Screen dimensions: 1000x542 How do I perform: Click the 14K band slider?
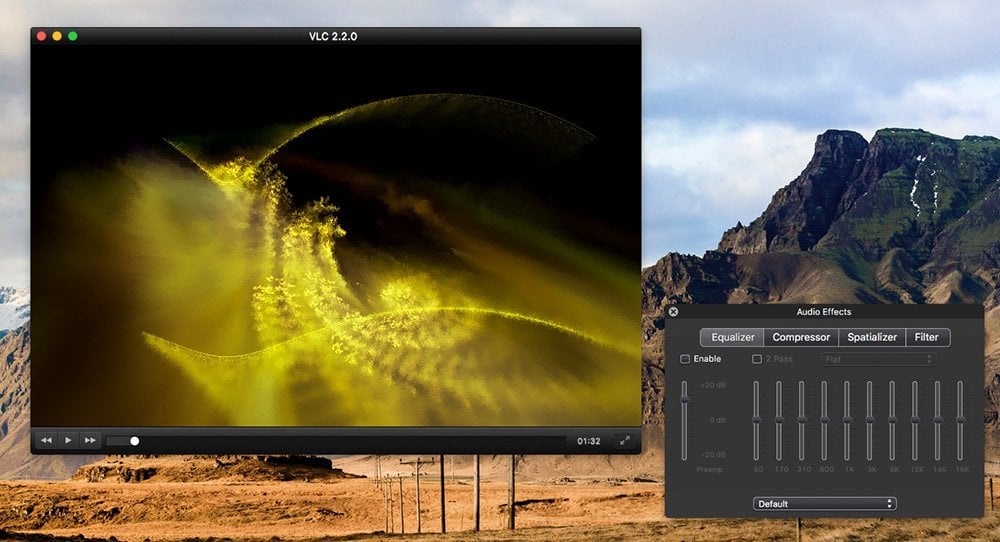tap(938, 420)
